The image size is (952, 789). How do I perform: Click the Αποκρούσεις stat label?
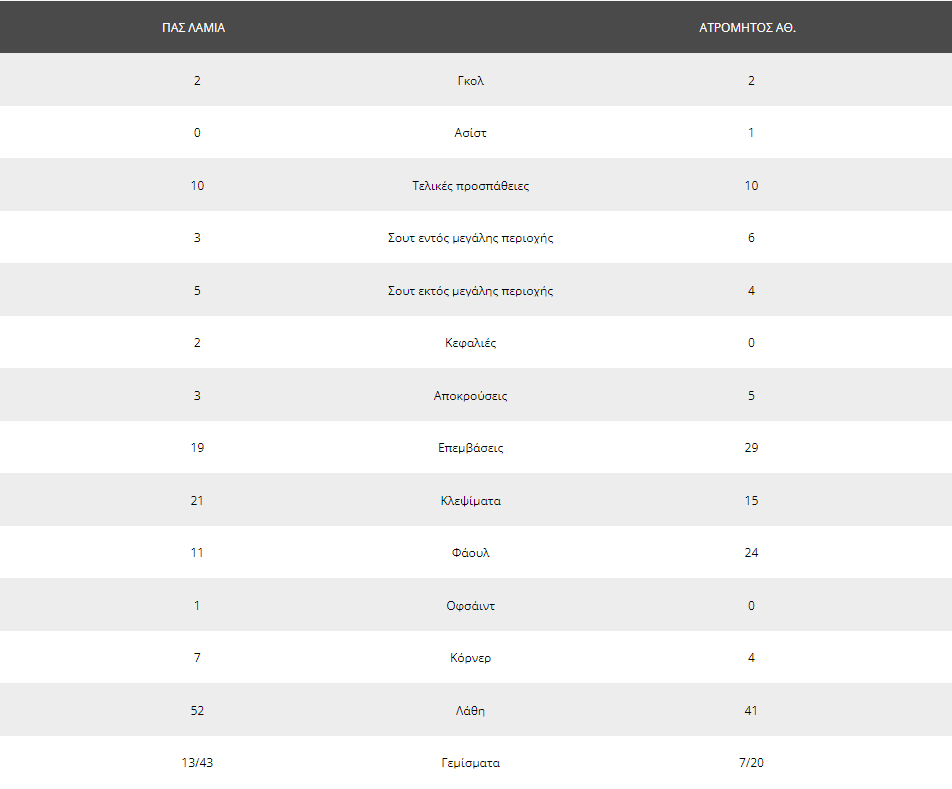pos(471,396)
